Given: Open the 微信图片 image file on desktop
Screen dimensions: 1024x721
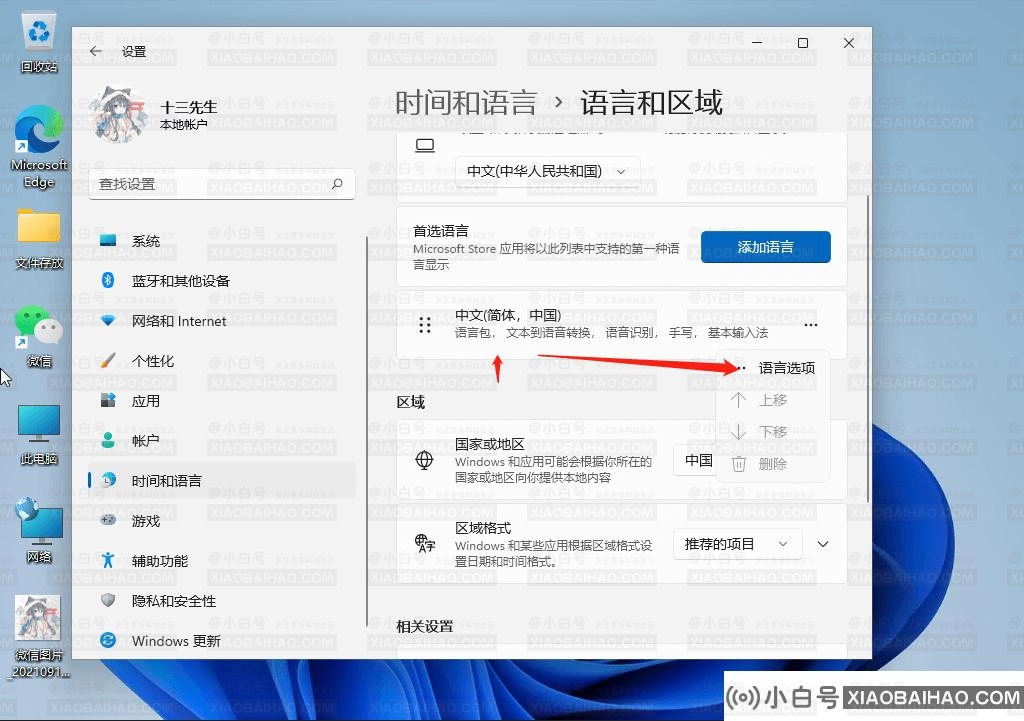Looking at the screenshot, I should click(x=39, y=637).
